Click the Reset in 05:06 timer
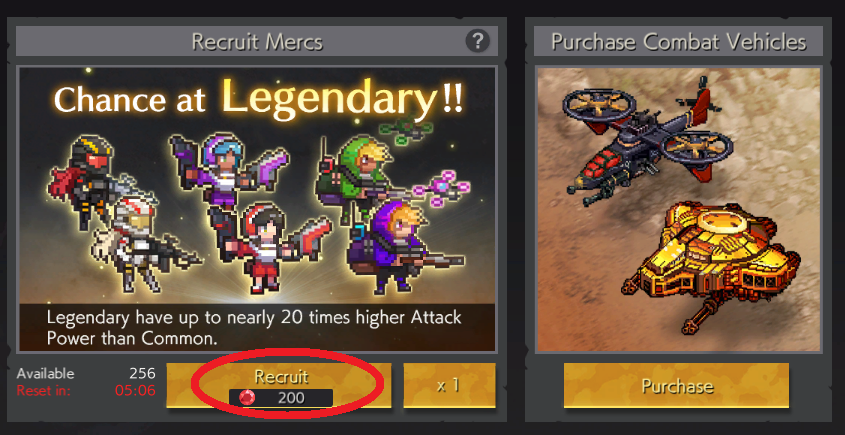The width and height of the screenshot is (845, 435). click(86, 390)
